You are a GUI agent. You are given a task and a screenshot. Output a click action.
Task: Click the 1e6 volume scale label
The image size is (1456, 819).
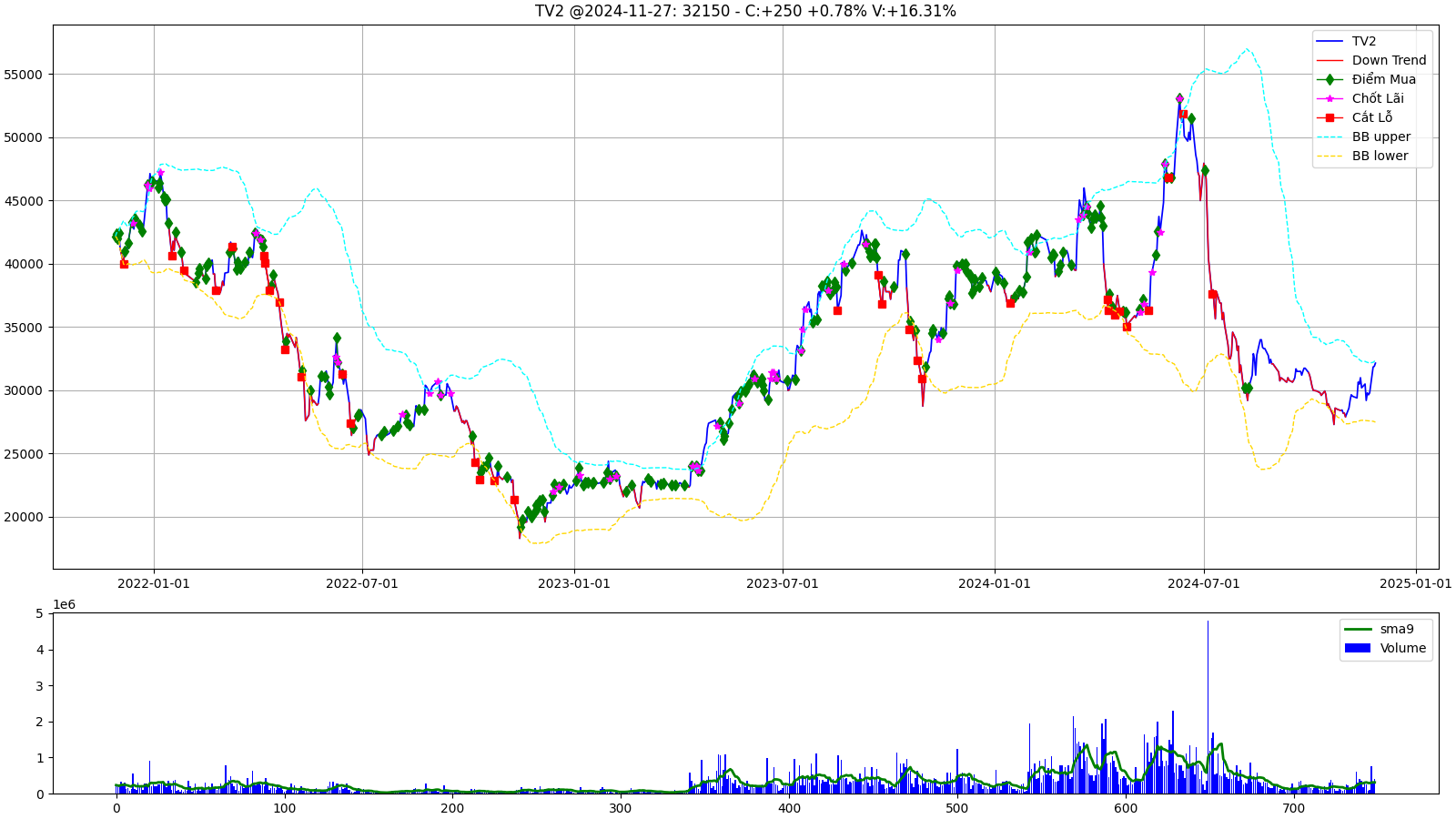tap(65, 604)
